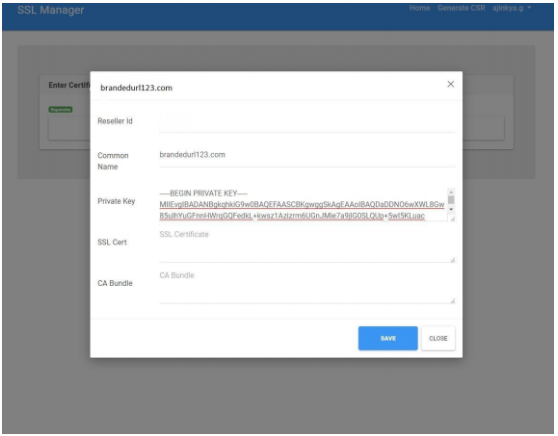Go to Generate CSR page
This screenshot has height=436, width=558.
coord(461,8)
